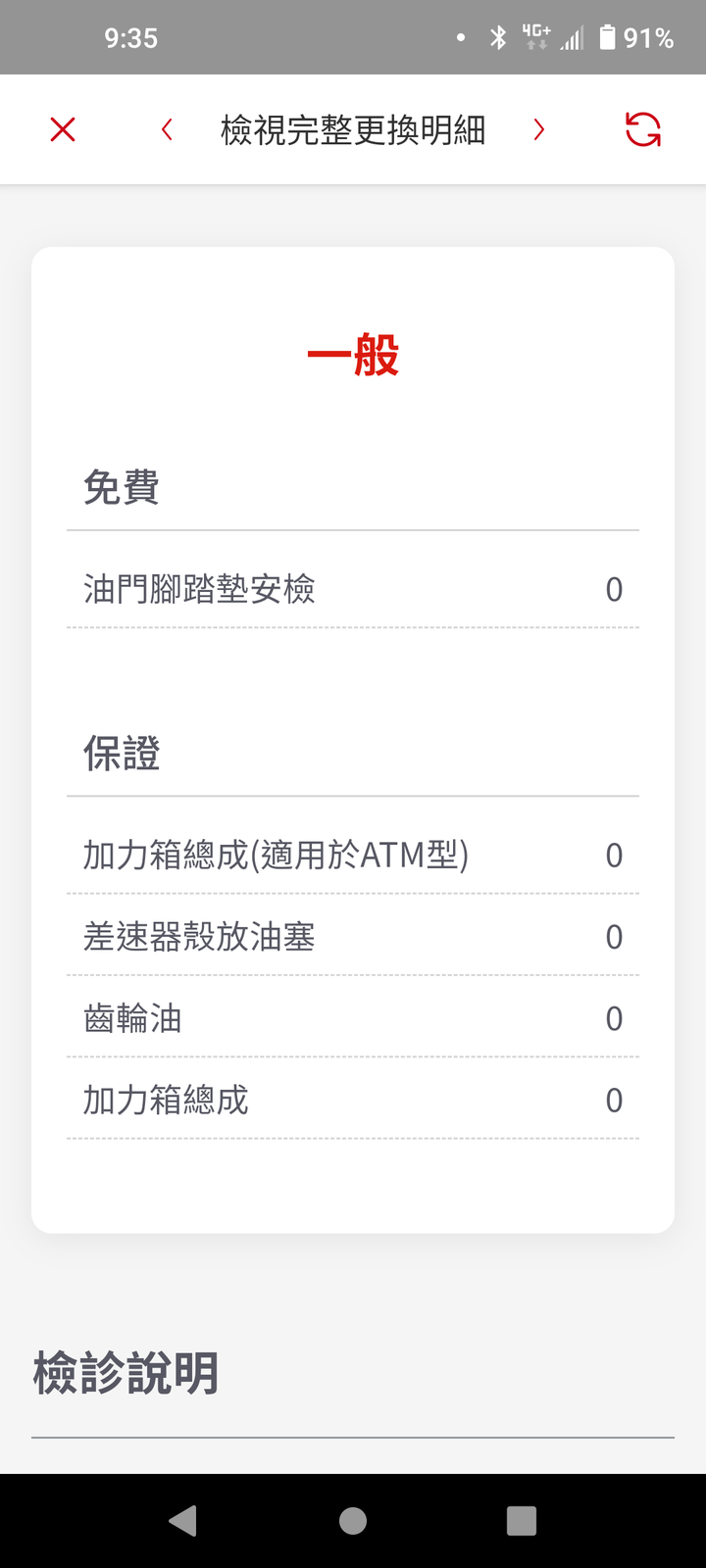This screenshot has height=1568, width=706.
Task: Tap the 檢視完整更換明細 title
Action: tap(353, 129)
